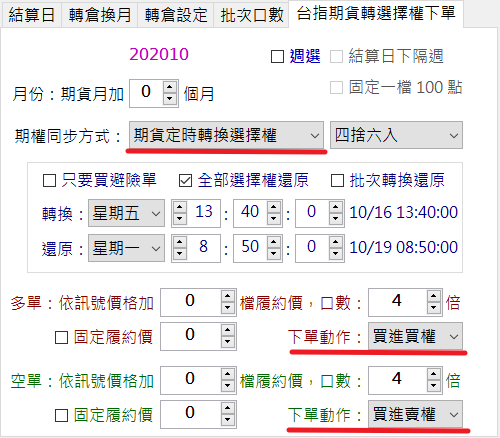Increase the 多單 依訊號價格加 strike offset
500x438 pixels.
coord(228,296)
